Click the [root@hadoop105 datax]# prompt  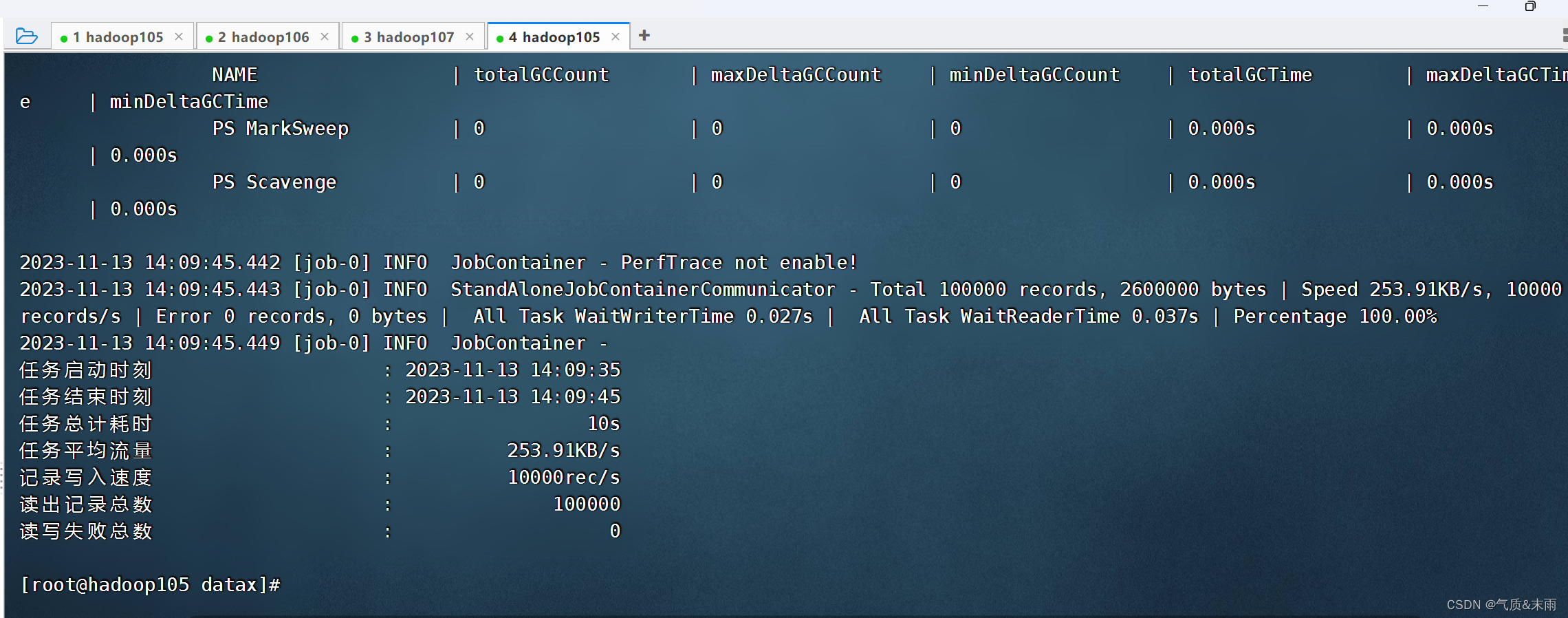[x=150, y=584]
